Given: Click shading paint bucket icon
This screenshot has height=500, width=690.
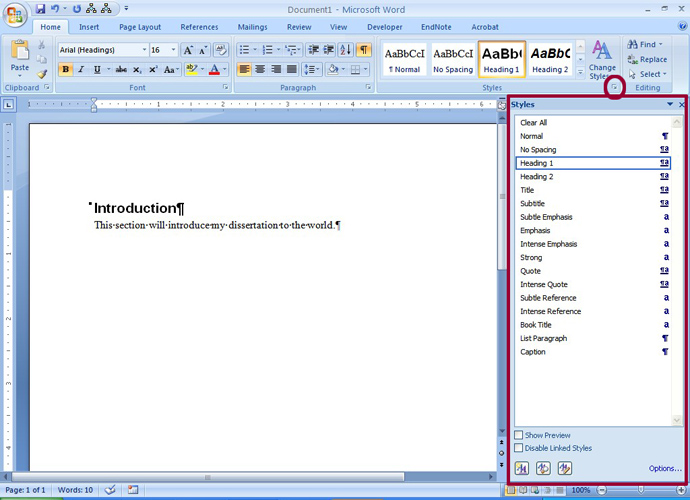Looking at the screenshot, I should (333, 69).
